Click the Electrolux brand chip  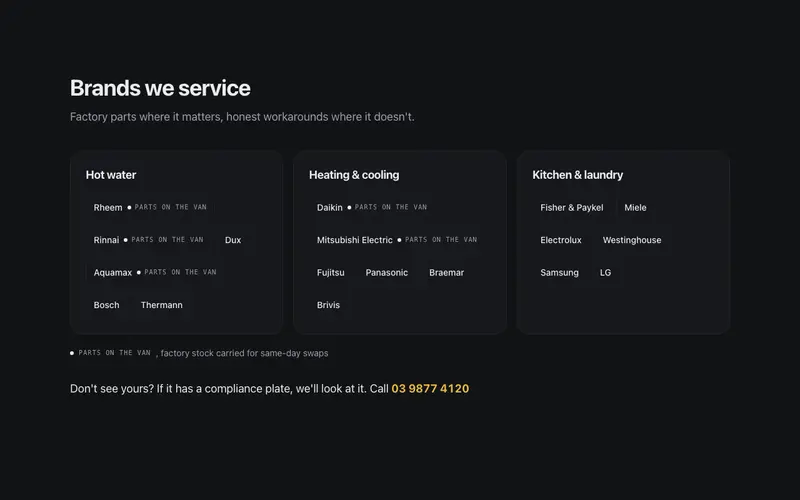561,240
